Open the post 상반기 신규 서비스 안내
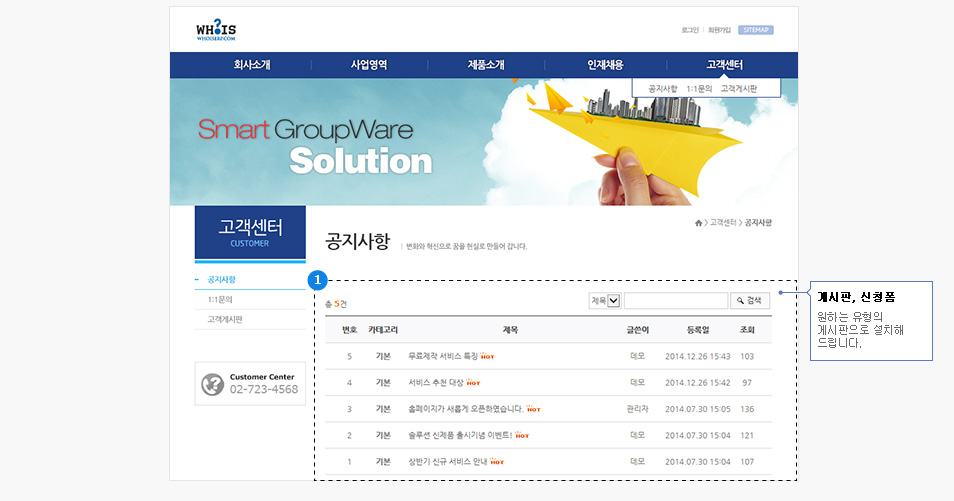Viewport: 954px width, 501px height. click(x=447, y=462)
